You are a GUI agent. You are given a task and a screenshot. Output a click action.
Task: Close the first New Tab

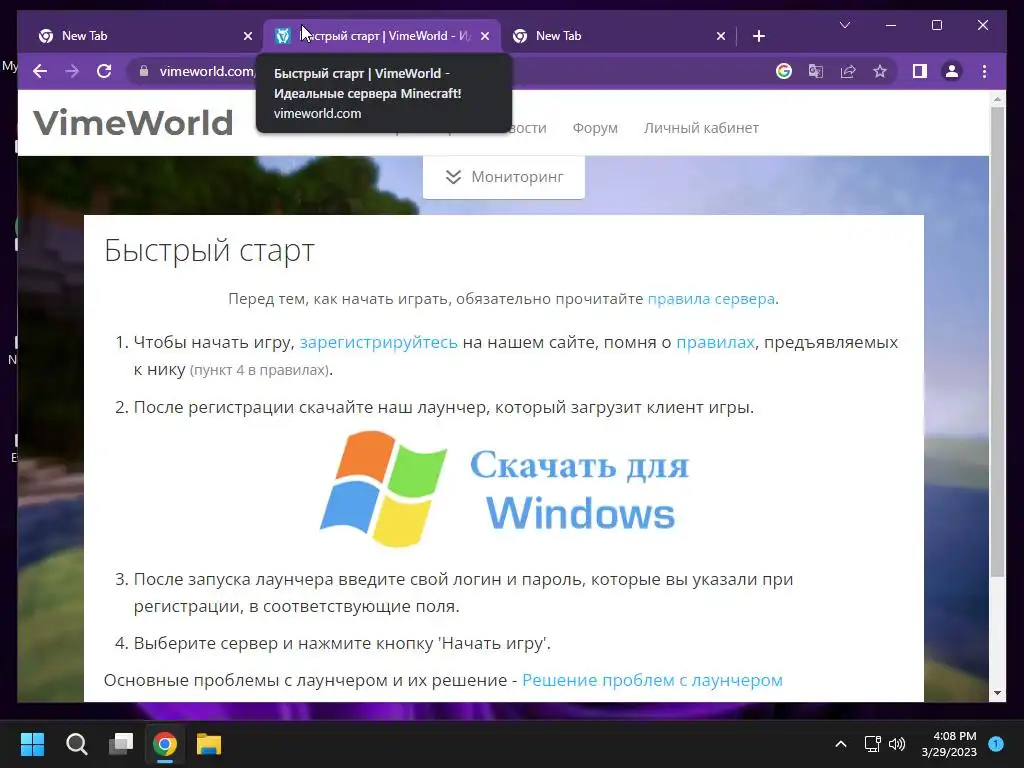coord(248,36)
